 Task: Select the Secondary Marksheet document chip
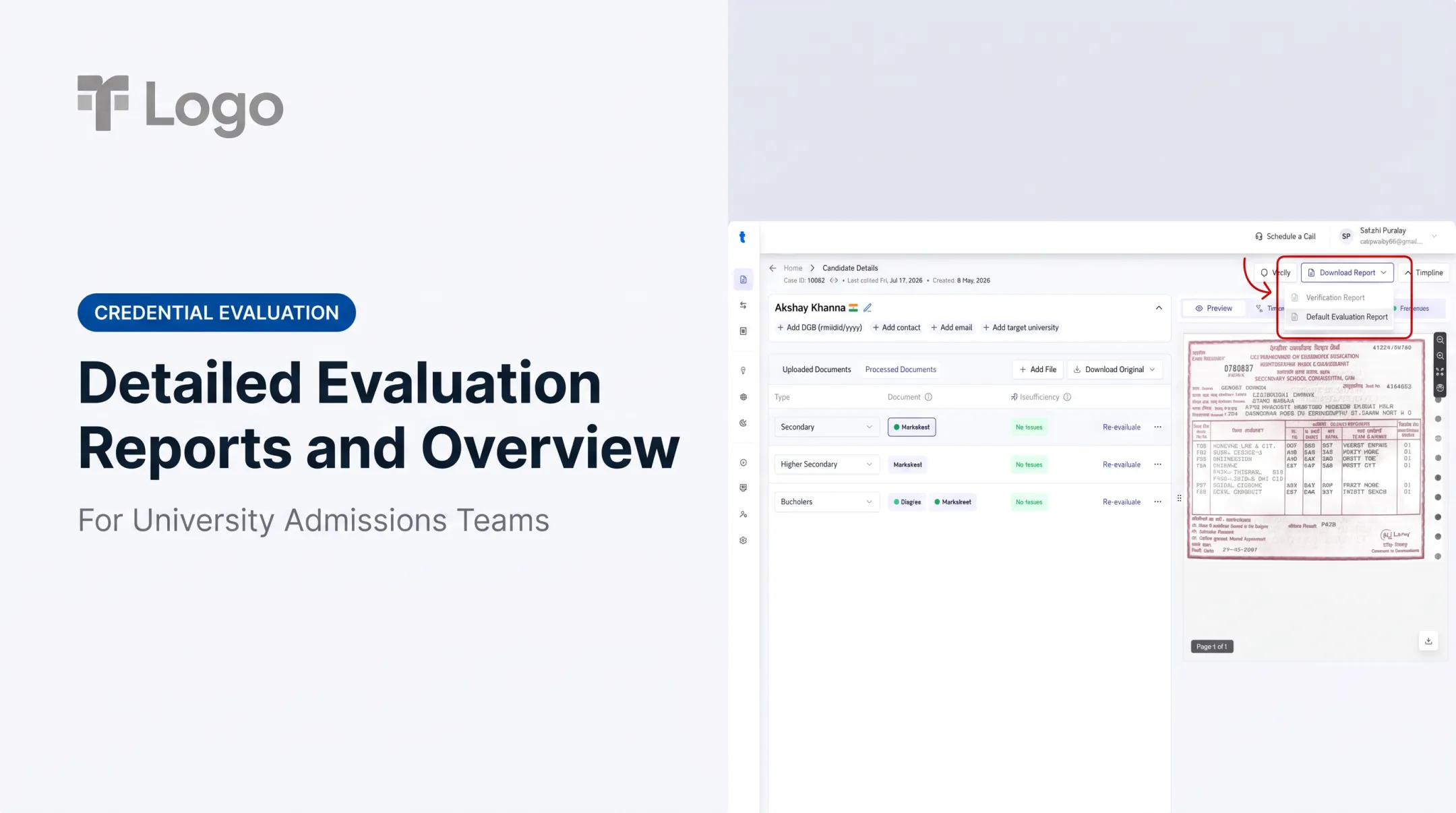point(911,427)
